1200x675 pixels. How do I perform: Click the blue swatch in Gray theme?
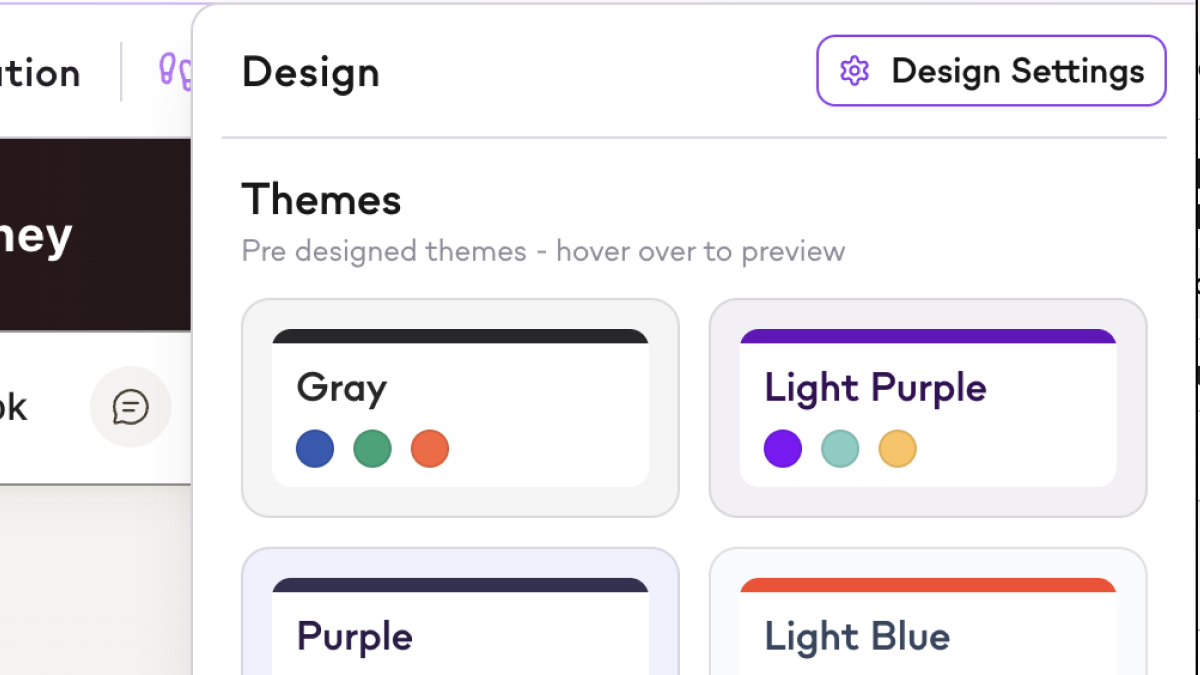(315, 449)
